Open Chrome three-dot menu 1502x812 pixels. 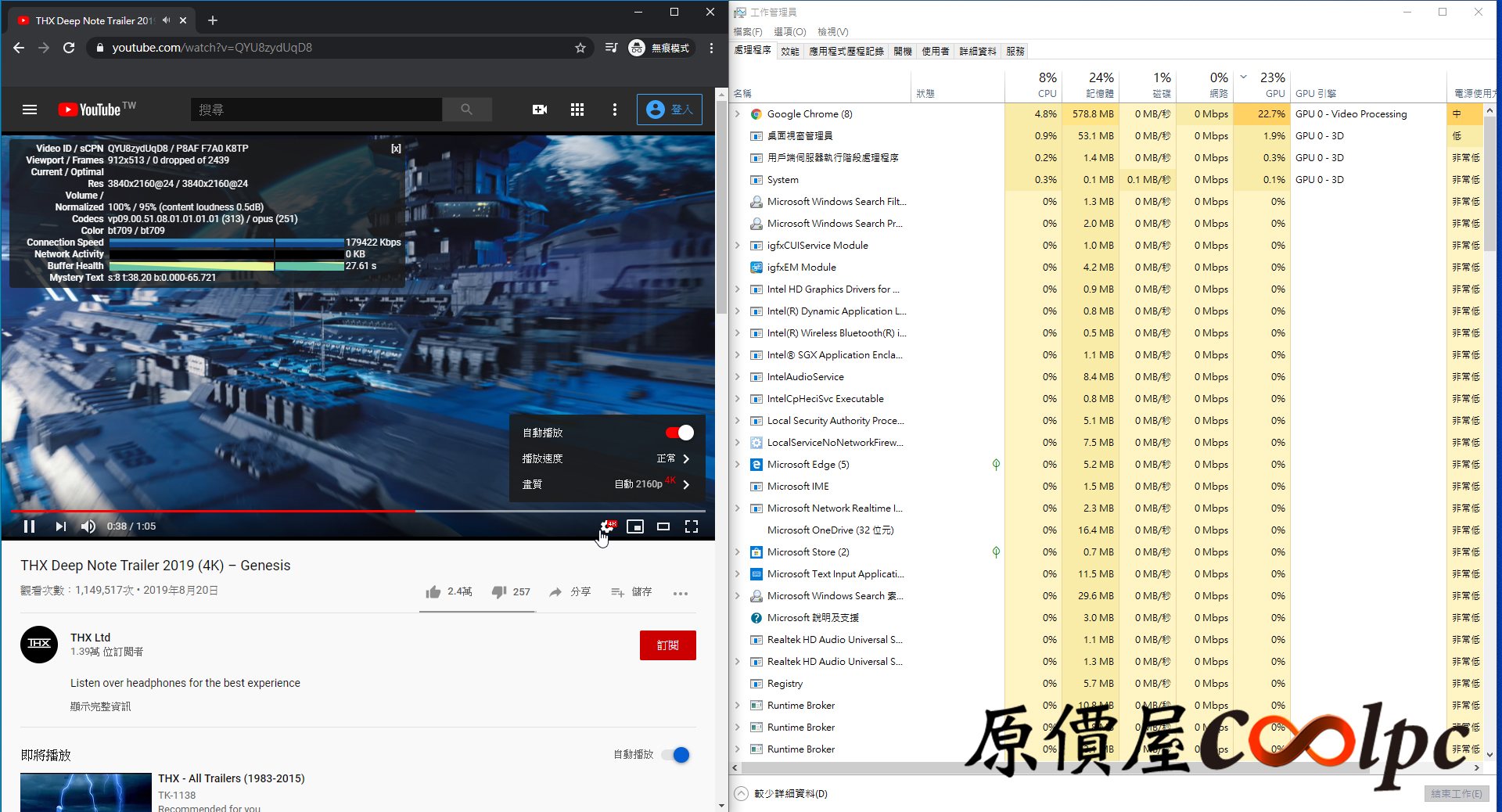[711, 48]
